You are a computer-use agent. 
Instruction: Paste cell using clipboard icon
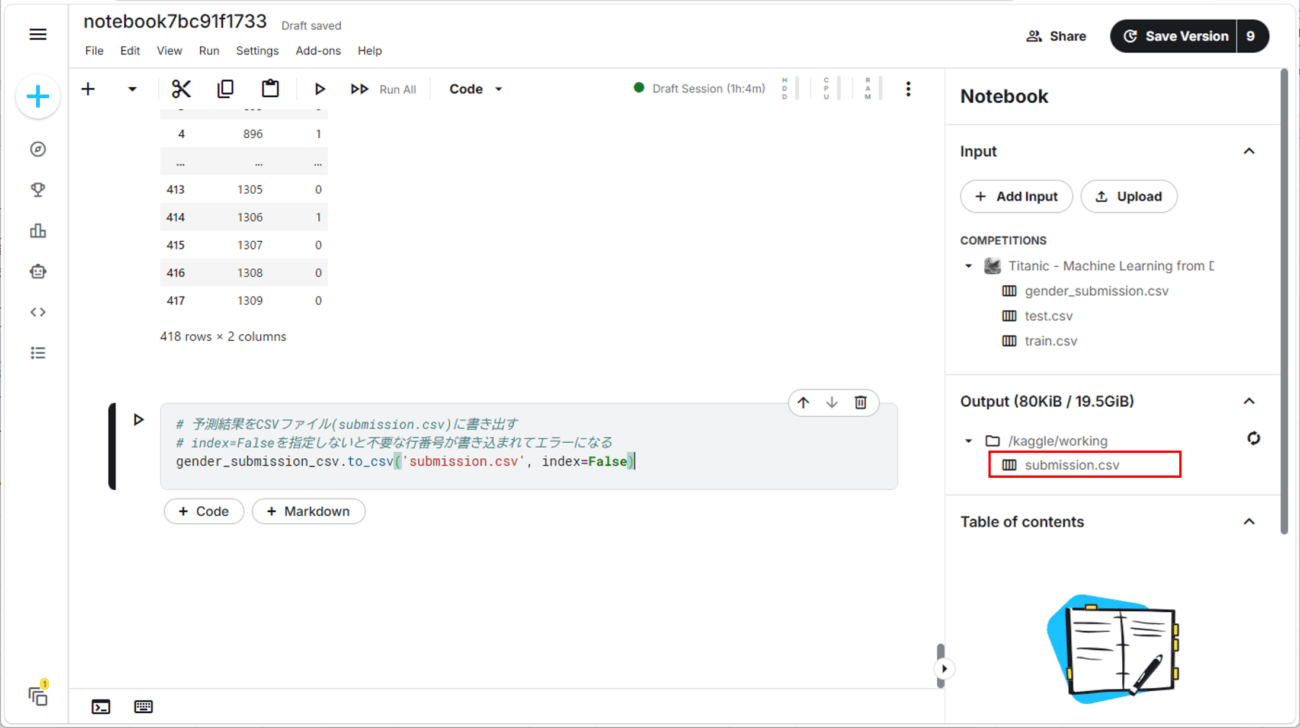pyautogui.click(x=270, y=89)
